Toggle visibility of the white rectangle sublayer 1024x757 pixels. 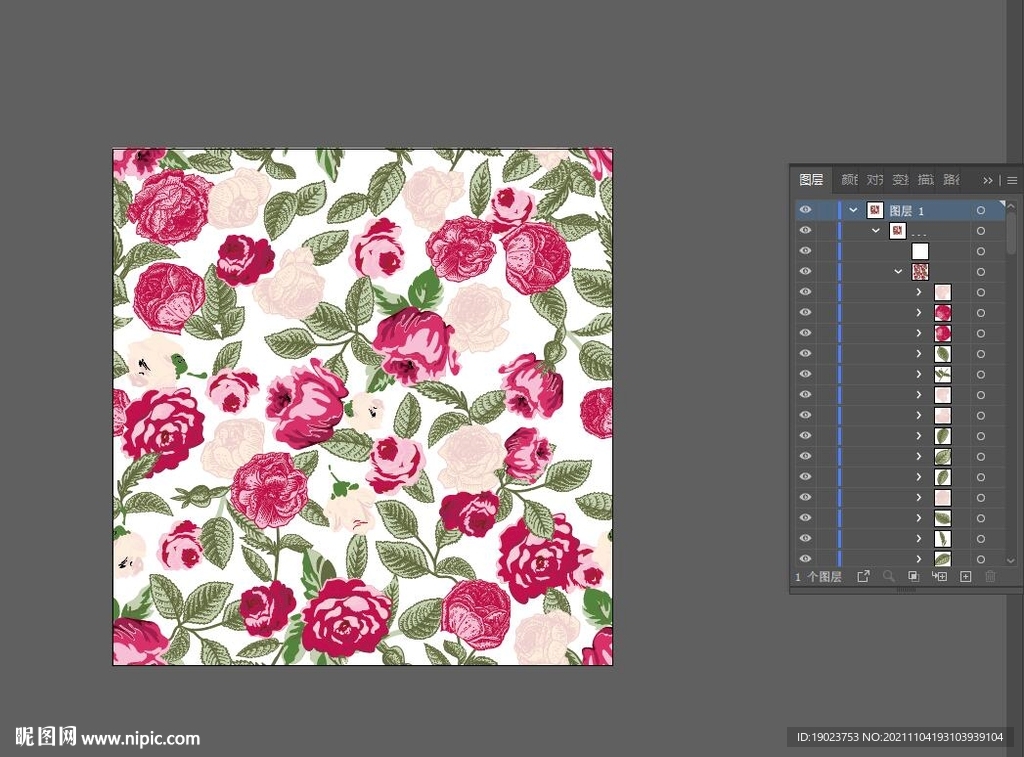[805, 251]
